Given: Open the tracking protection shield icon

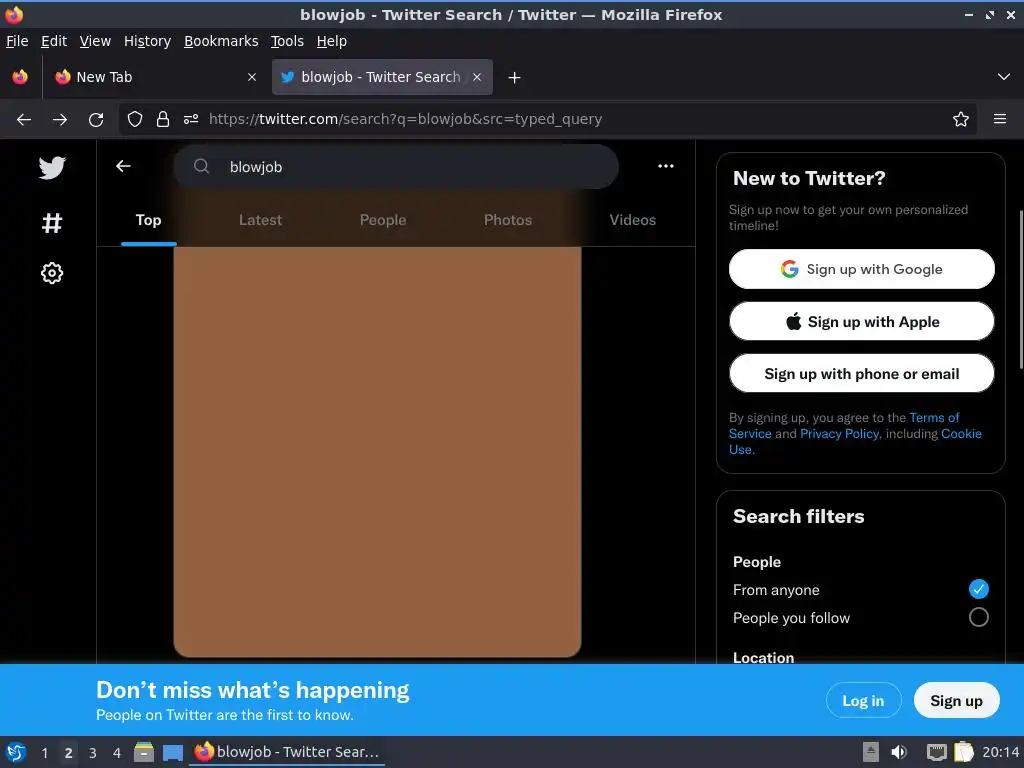Looking at the screenshot, I should (135, 119).
